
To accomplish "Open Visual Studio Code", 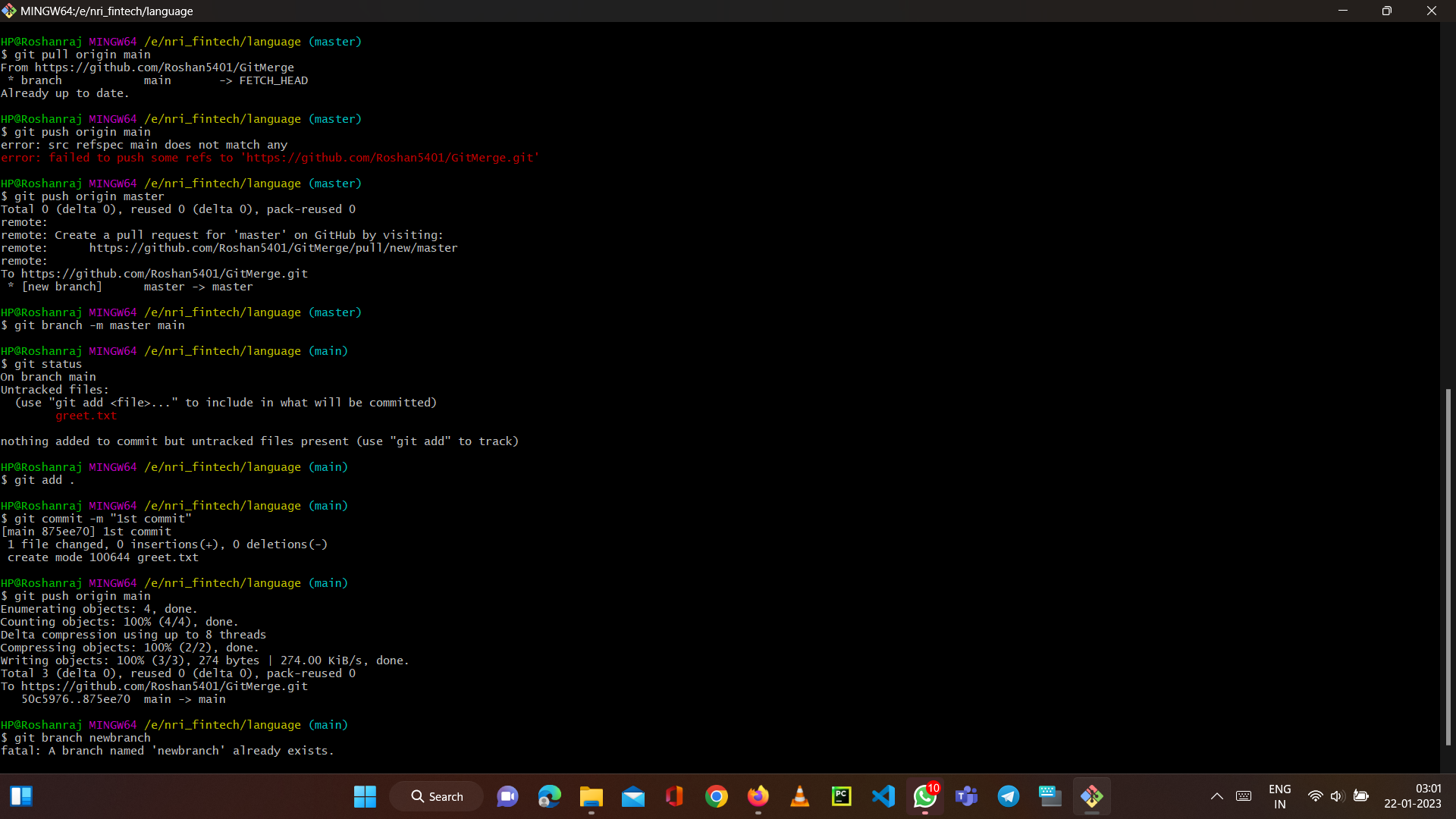I will [883, 796].
